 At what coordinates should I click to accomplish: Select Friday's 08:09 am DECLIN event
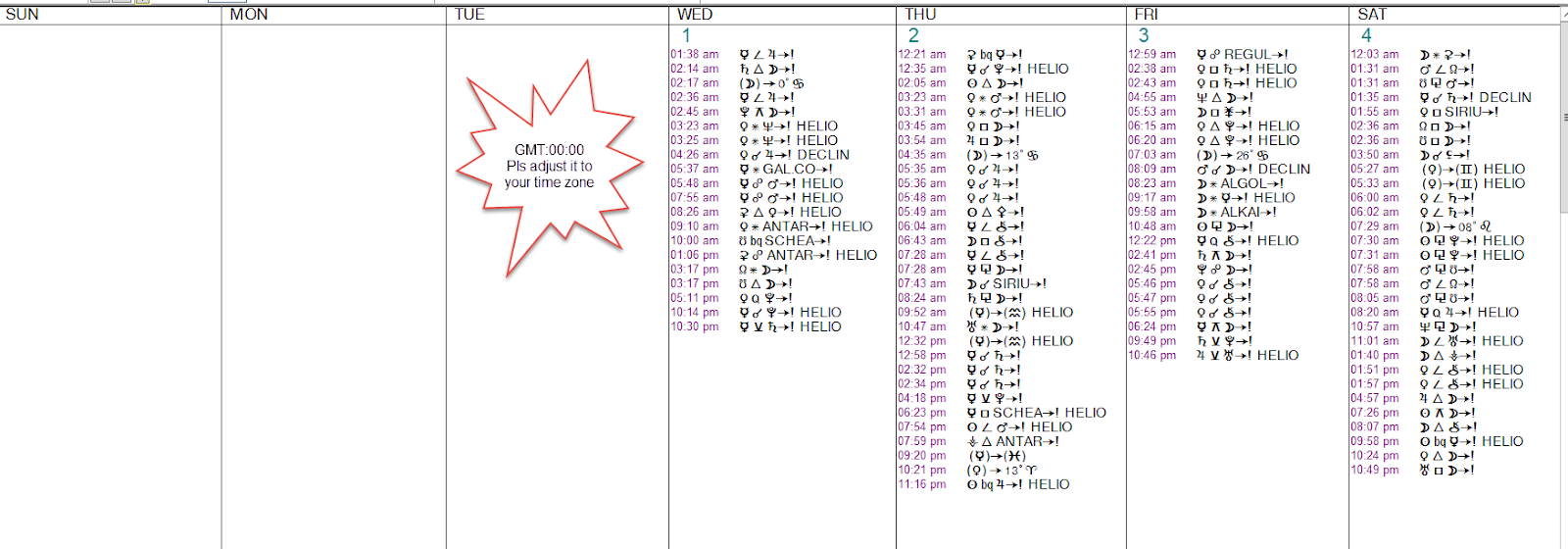coord(1219,170)
